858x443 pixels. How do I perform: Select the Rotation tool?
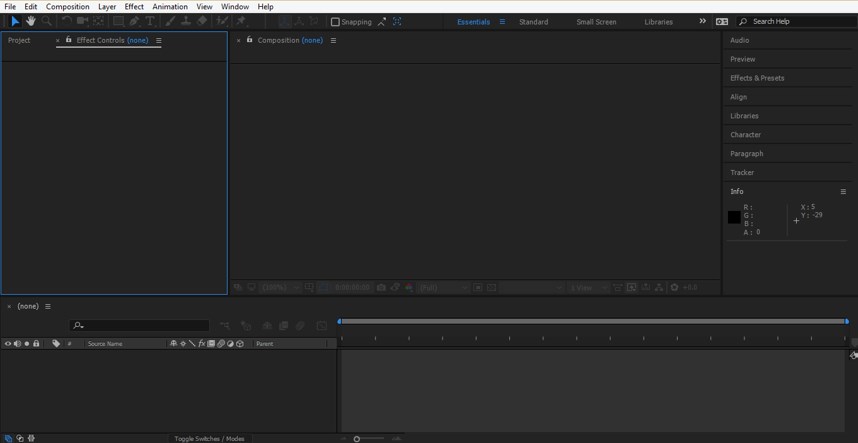(x=66, y=21)
